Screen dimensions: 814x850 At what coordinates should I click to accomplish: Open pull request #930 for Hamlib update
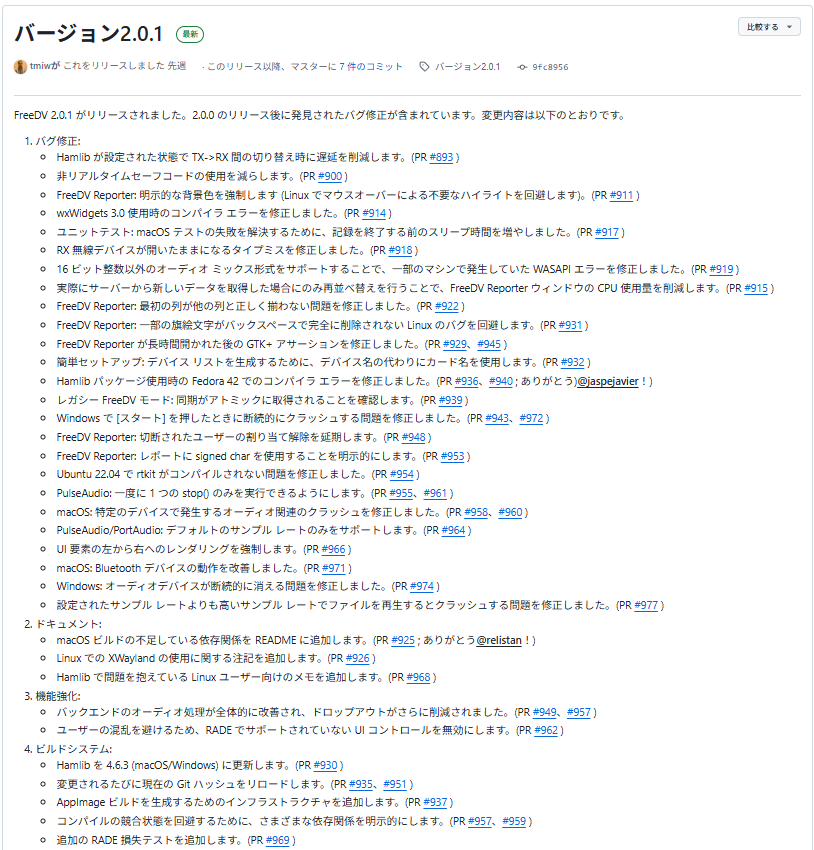pyautogui.click(x=326, y=765)
